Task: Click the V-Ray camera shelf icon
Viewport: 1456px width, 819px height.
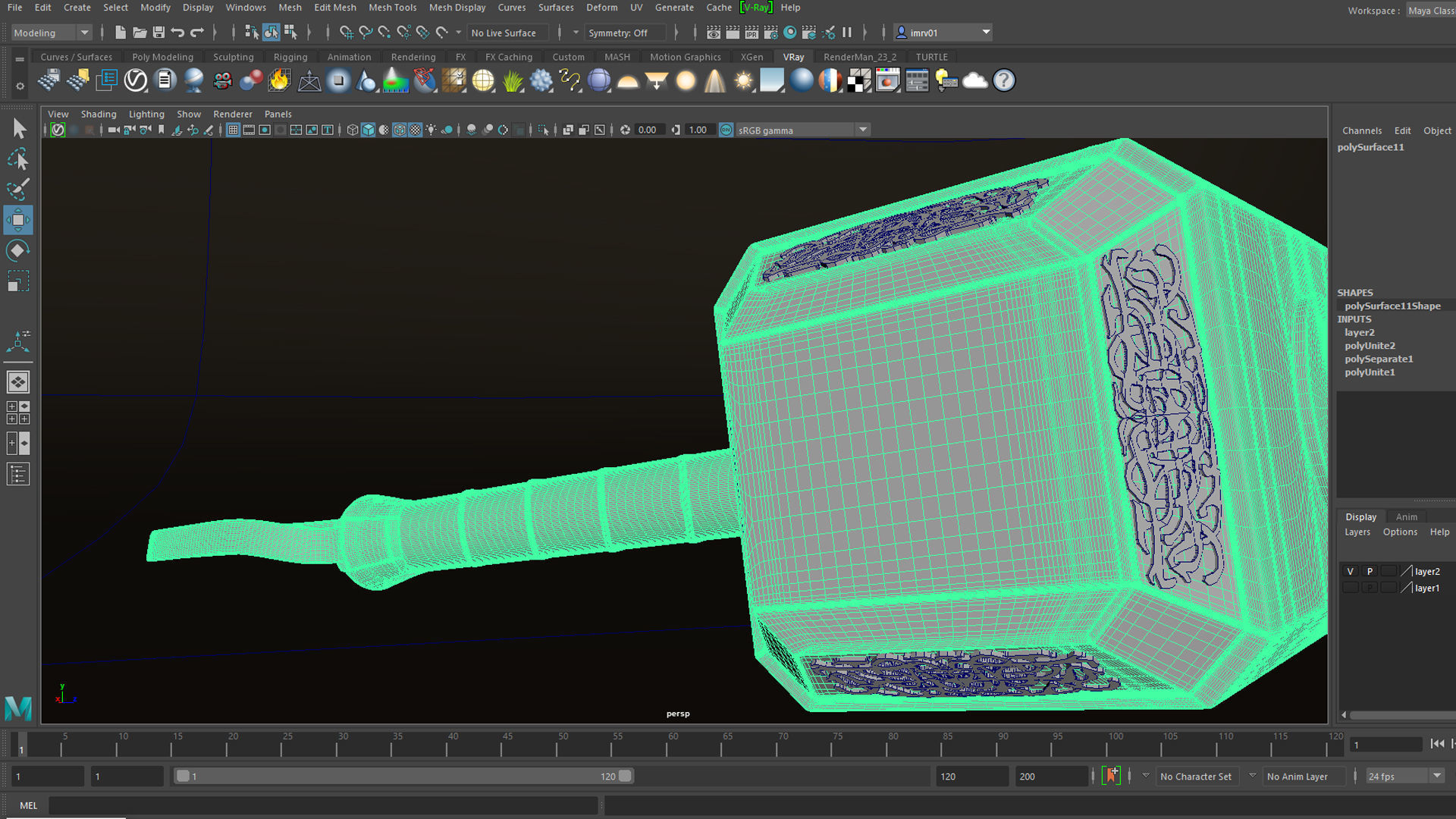Action: pos(222,80)
